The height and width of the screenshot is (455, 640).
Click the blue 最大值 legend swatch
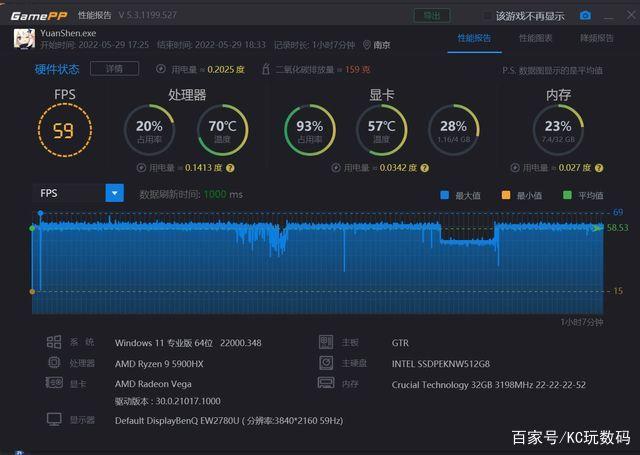[445, 195]
